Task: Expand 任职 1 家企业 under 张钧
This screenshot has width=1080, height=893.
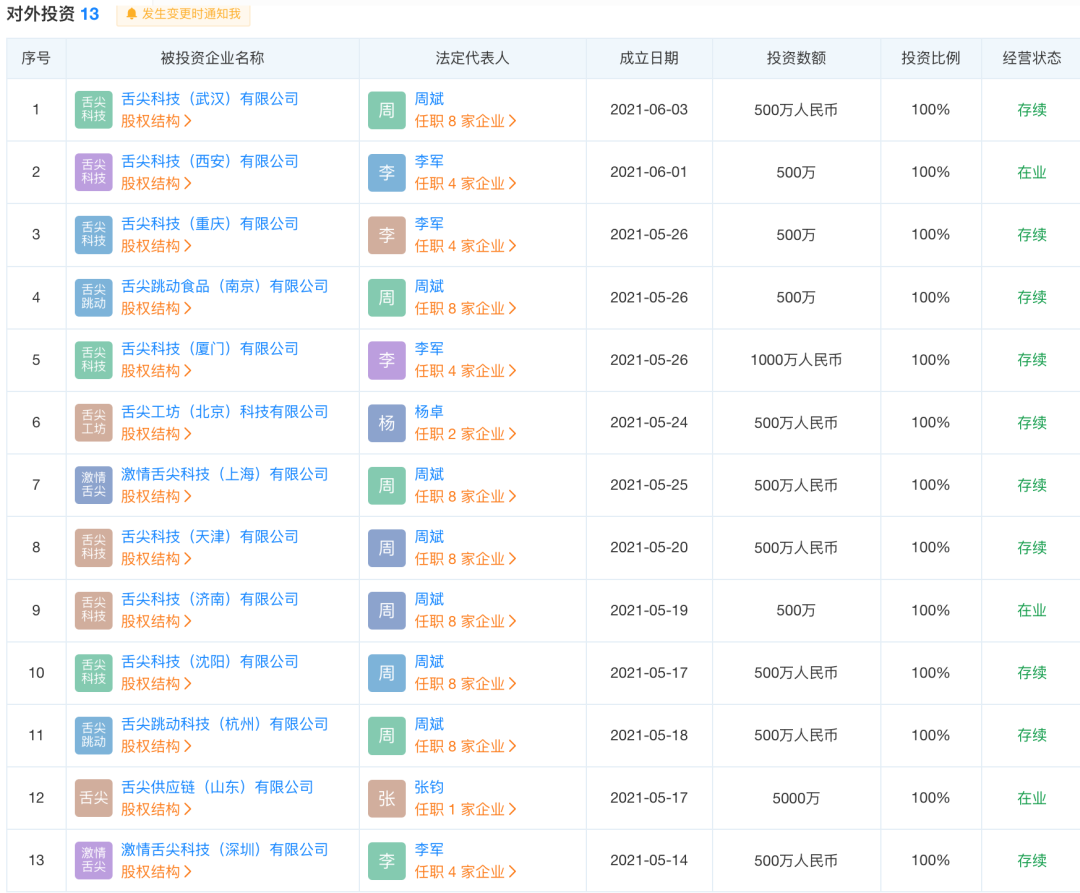Action: point(463,809)
